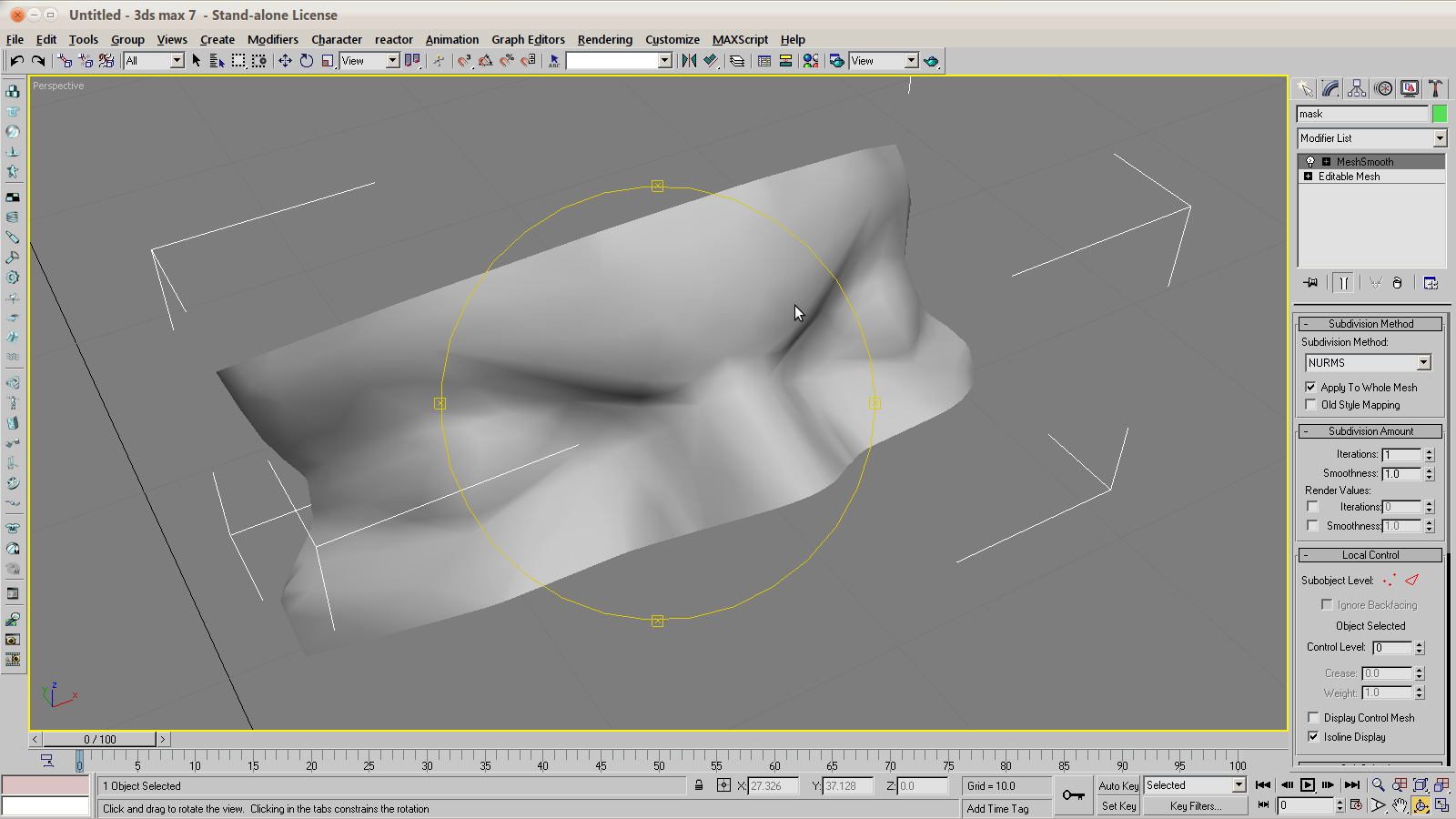Click the Pin Stack icon
Viewport: 1456px width, 819px height.
[x=1310, y=283]
